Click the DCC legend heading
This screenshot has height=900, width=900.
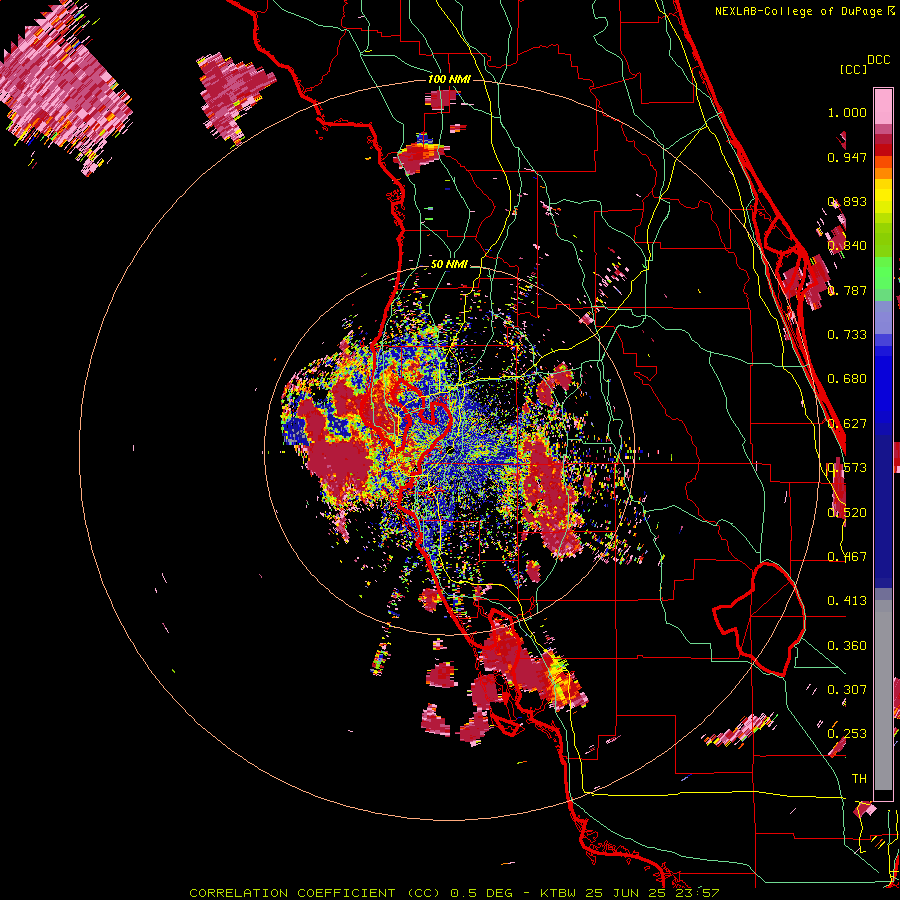[879, 60]
